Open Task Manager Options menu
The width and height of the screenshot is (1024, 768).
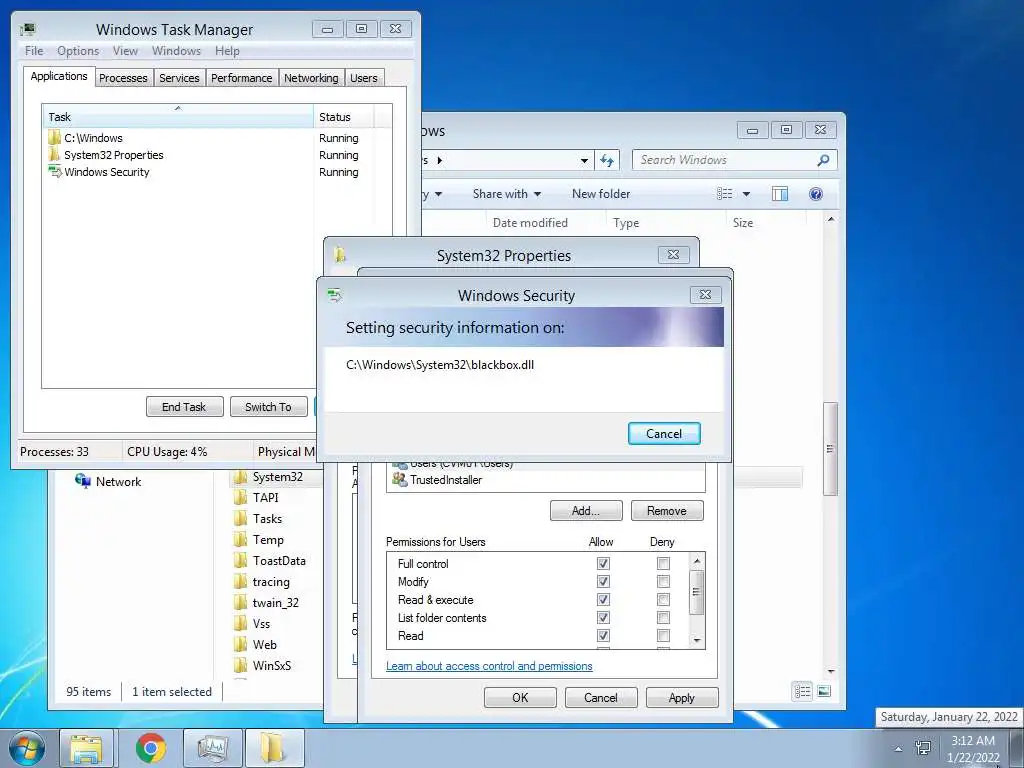pyautogui.click(x=78, y=50)
